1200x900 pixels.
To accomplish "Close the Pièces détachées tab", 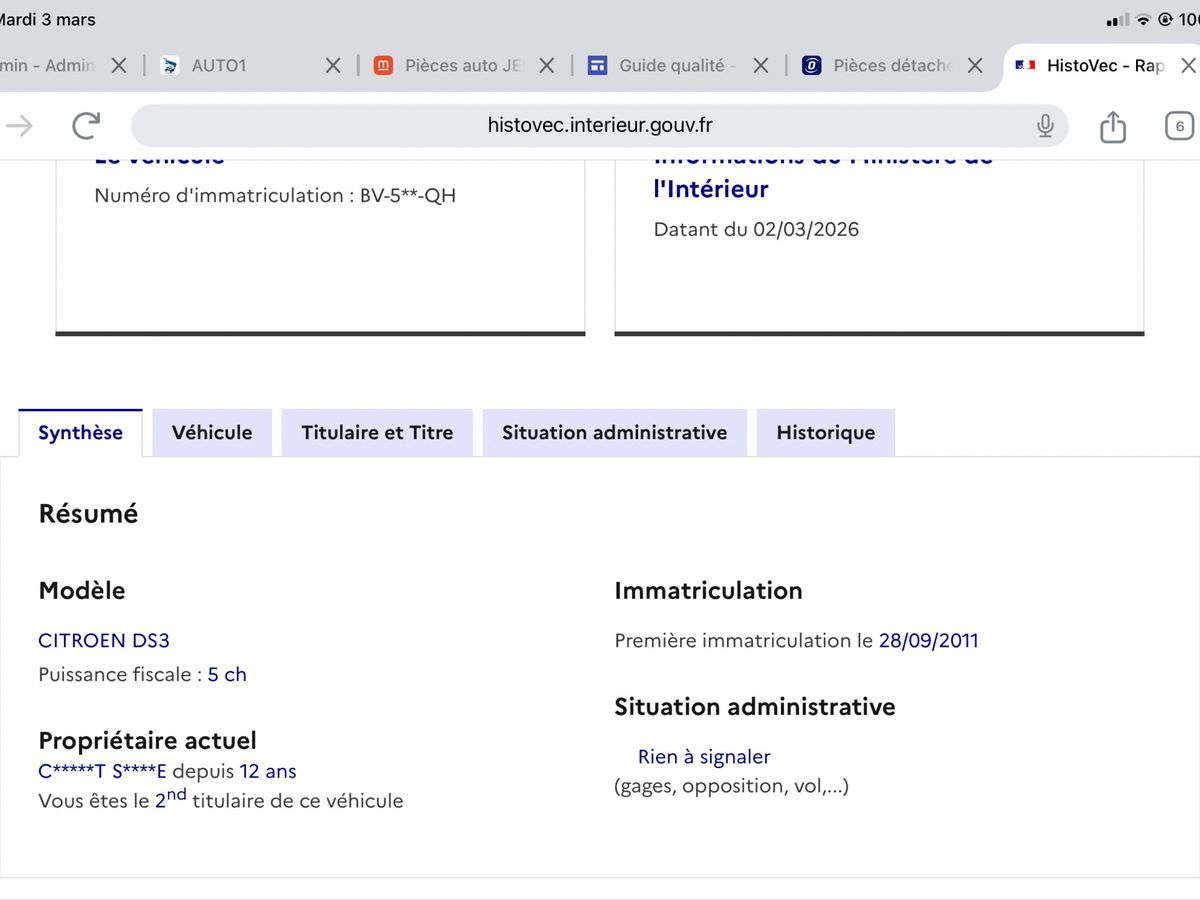I will point(975,66).
